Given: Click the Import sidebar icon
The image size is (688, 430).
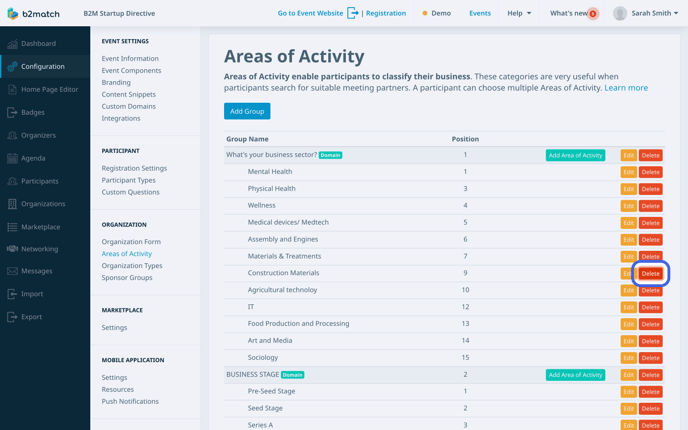Looking at the screenshot, I should (x=12, y=294).
